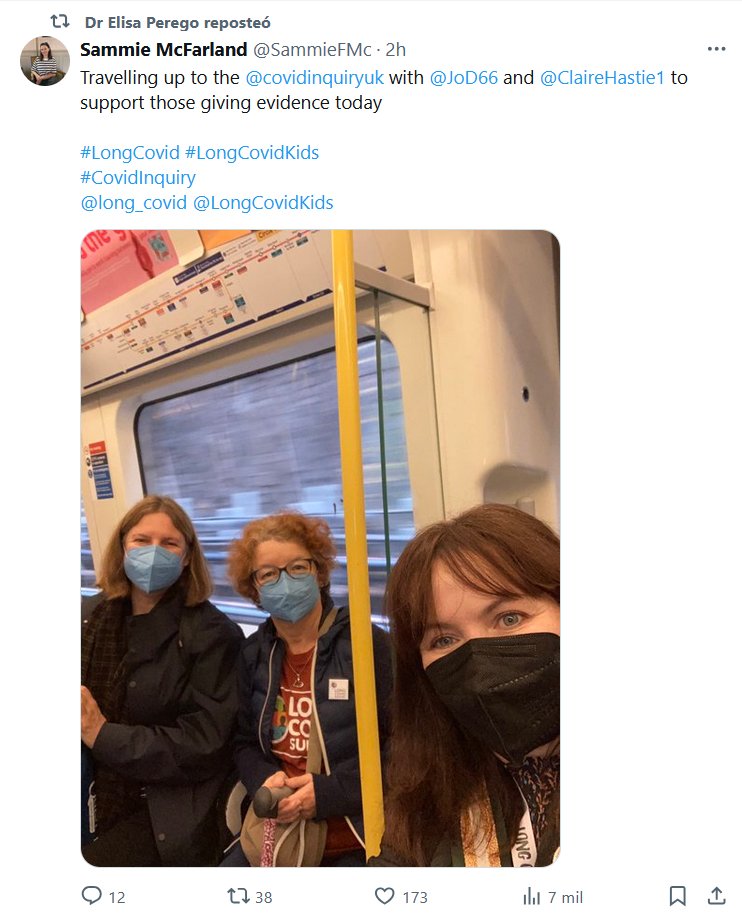Open the share upload icon
Image resolution: width=742 pixels, height=920 pixels.
tap(716, 896)
